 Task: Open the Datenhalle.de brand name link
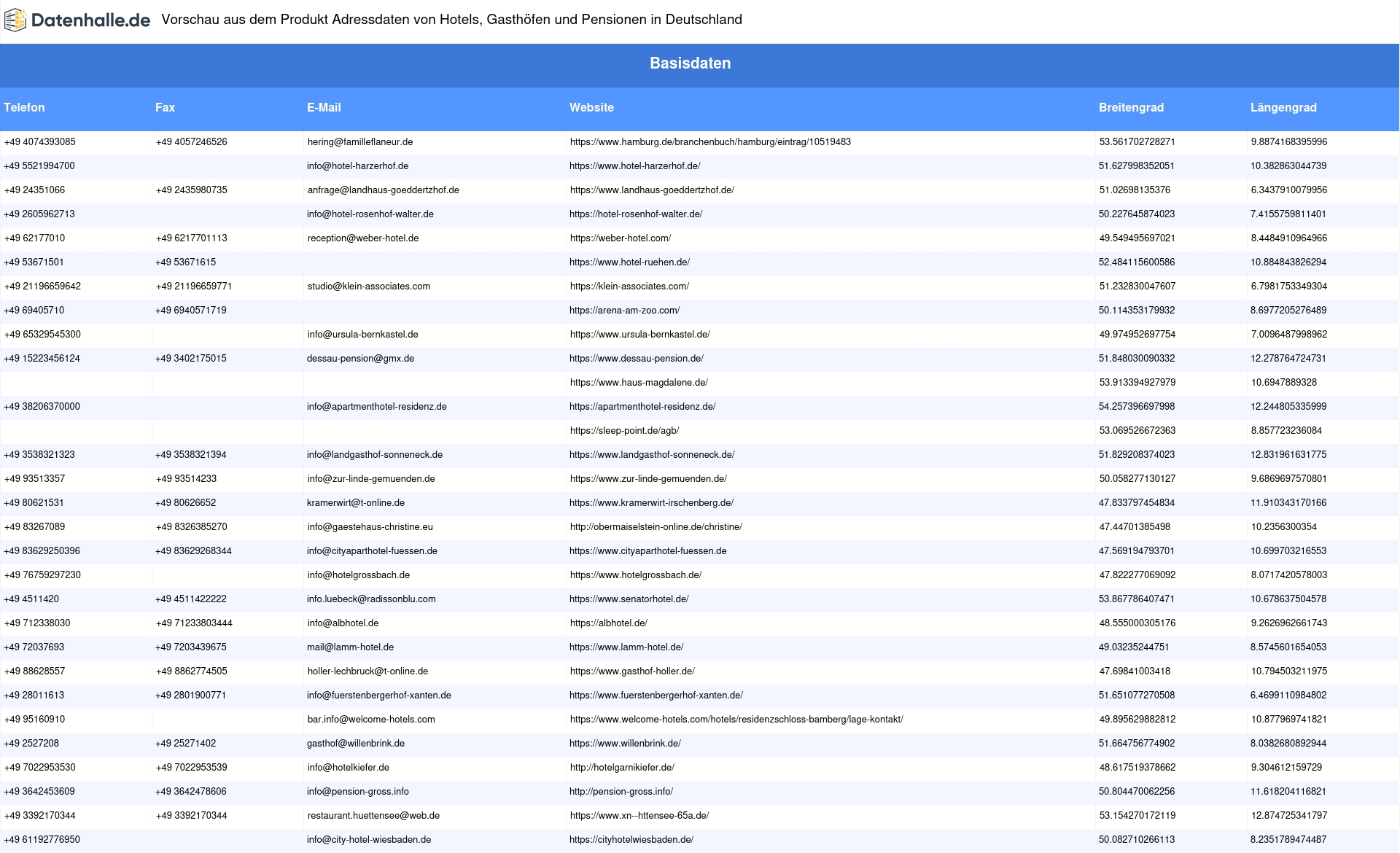pyautogui.click(x=91, y=20)
